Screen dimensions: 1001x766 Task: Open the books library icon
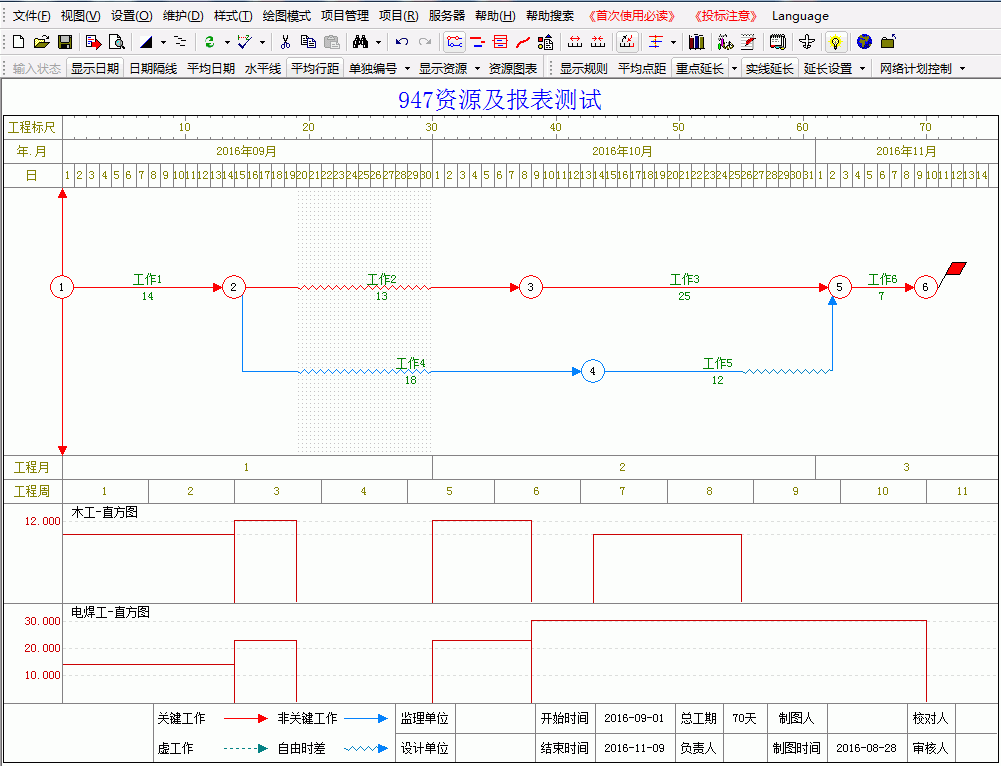click(696, 42)
